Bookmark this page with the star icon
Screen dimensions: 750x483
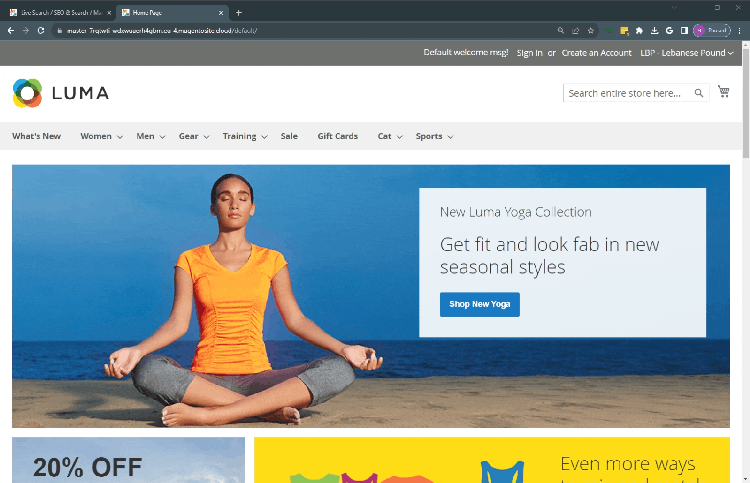590,30
